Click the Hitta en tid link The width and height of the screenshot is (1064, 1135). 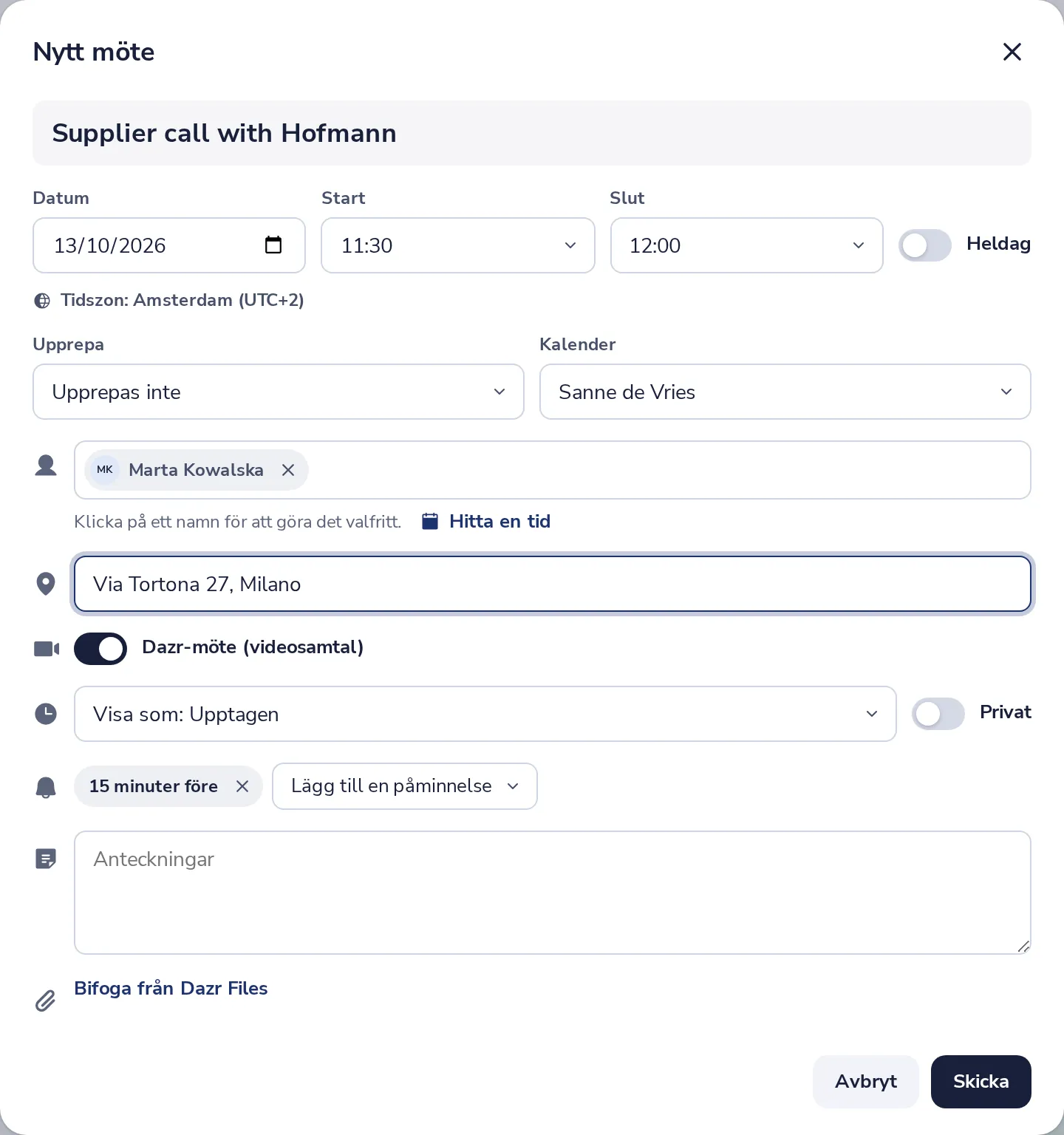499,522
